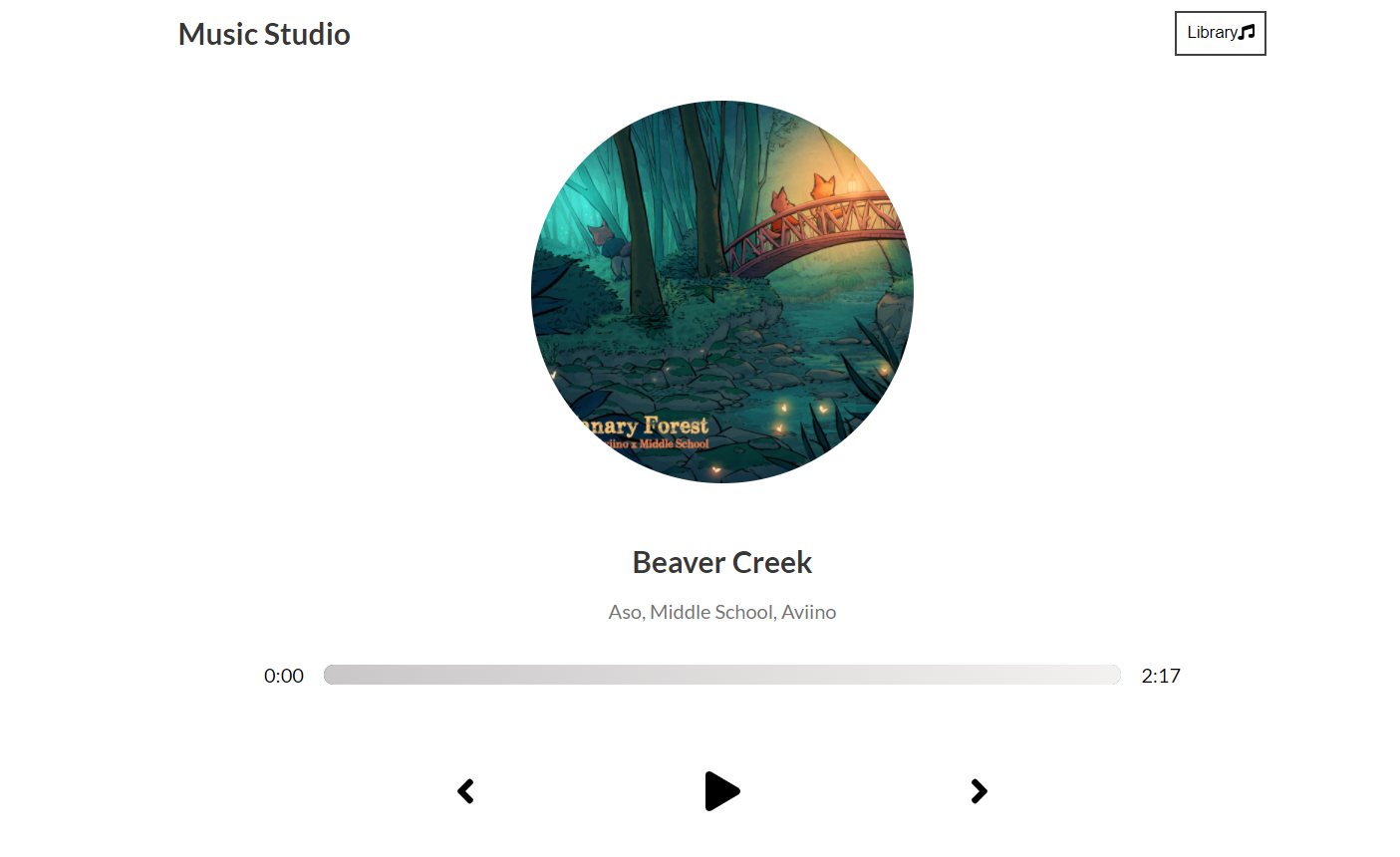Seek near the end of the track slider

[1111, 675]
